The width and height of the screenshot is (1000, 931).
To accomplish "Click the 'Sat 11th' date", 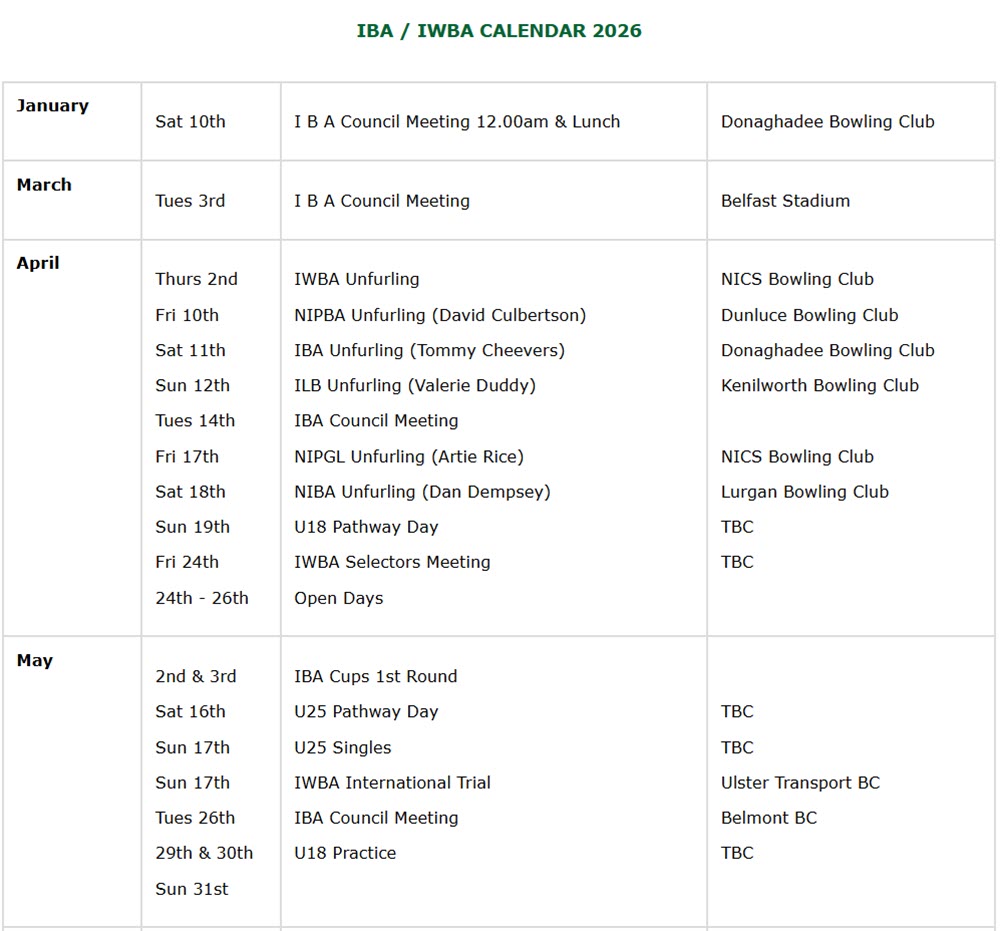I will coord(190,351).
